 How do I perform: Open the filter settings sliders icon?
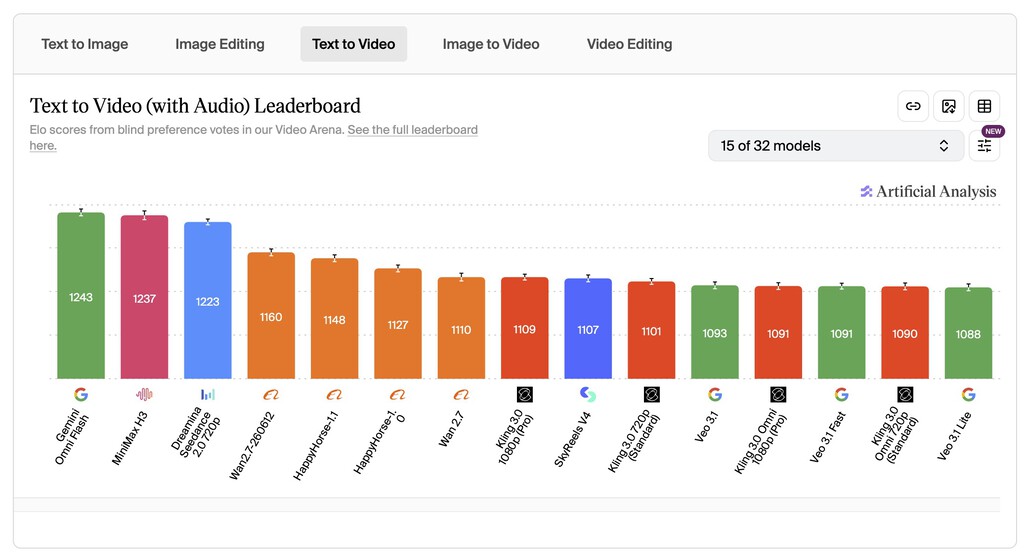(984, 146)
